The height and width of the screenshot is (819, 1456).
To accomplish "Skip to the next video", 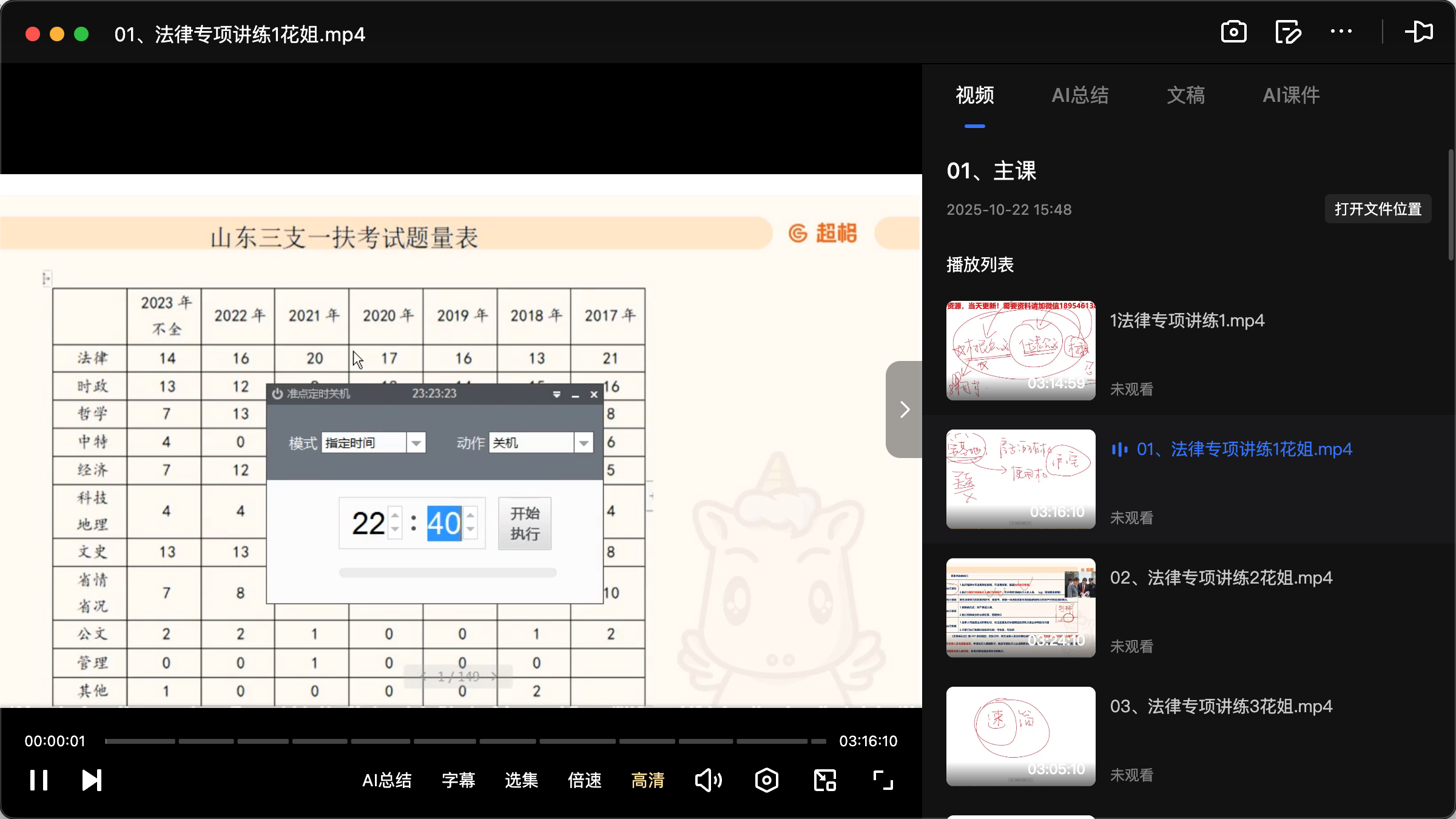I will [x=91, y=780].
